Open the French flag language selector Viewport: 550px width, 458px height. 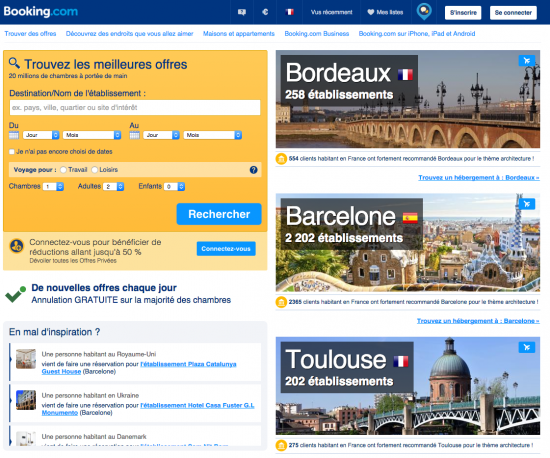(289, 12)
